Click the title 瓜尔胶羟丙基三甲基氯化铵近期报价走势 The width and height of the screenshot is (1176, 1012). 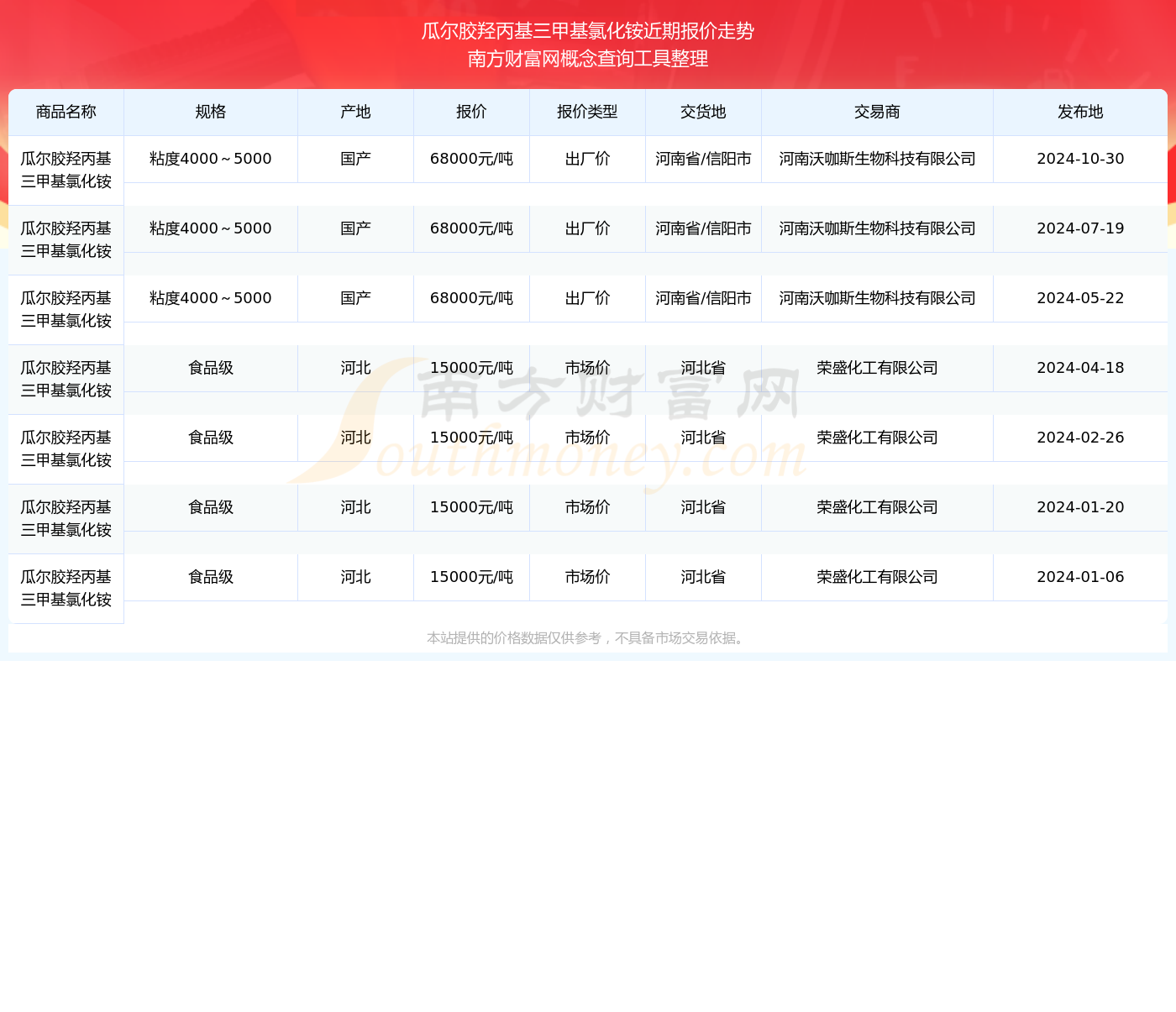pyautogui.click(x=588, y=31)
